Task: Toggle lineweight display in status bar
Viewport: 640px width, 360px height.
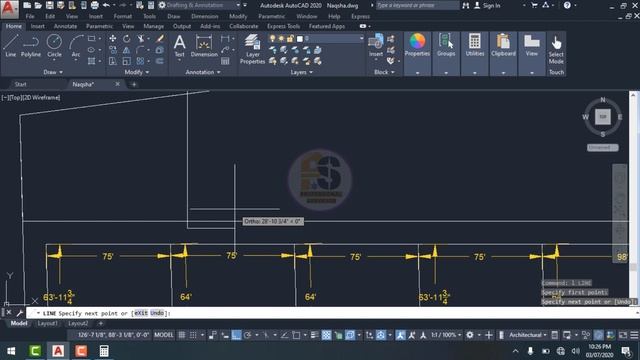Action: coord(314,335)
